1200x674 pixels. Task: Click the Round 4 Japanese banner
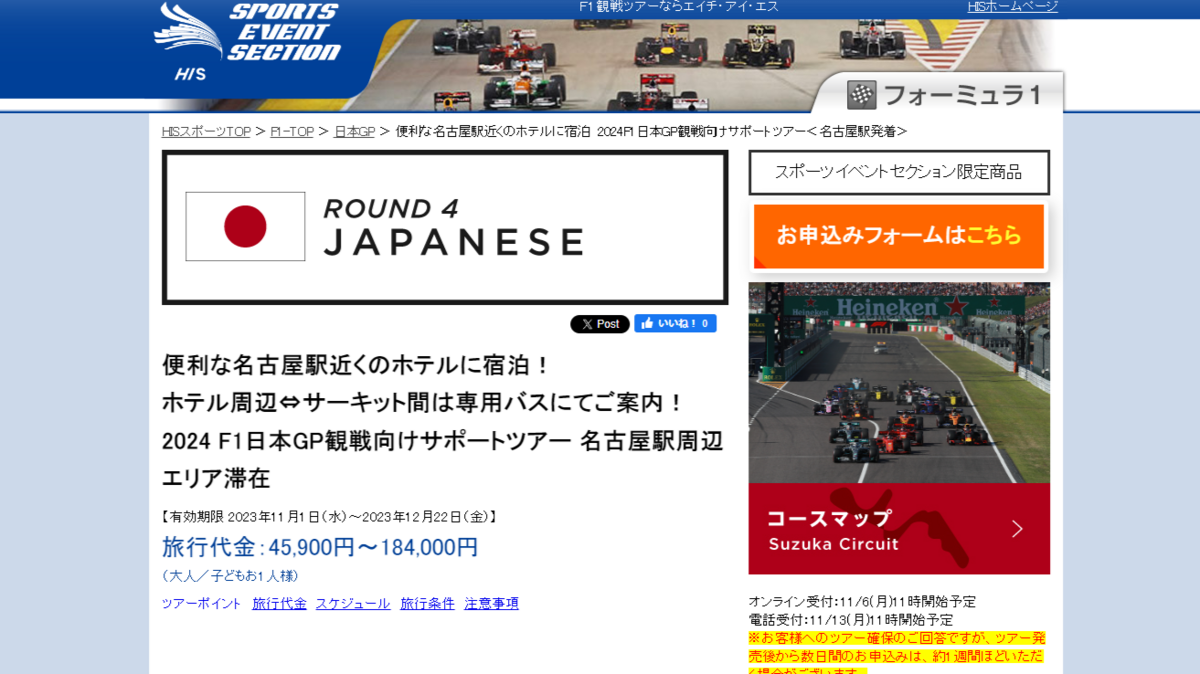[x=445, y=227]
